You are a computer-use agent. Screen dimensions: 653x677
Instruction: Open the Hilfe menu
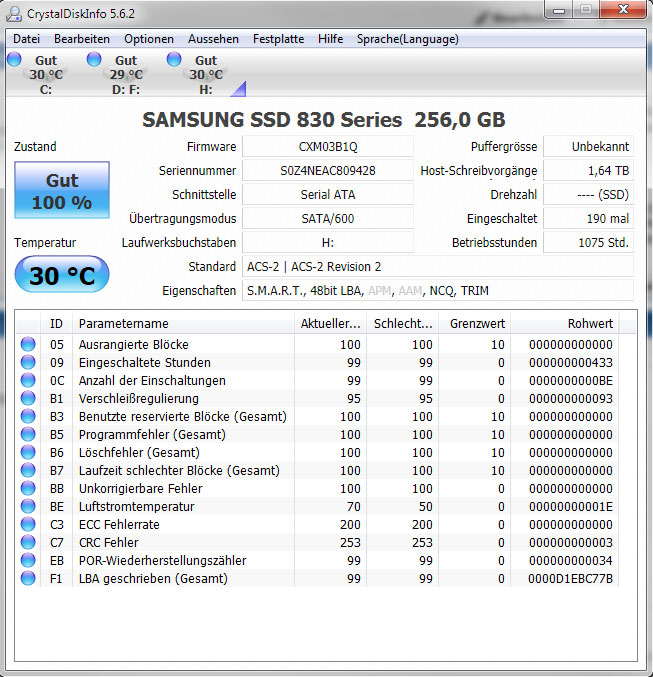(330, 39)
